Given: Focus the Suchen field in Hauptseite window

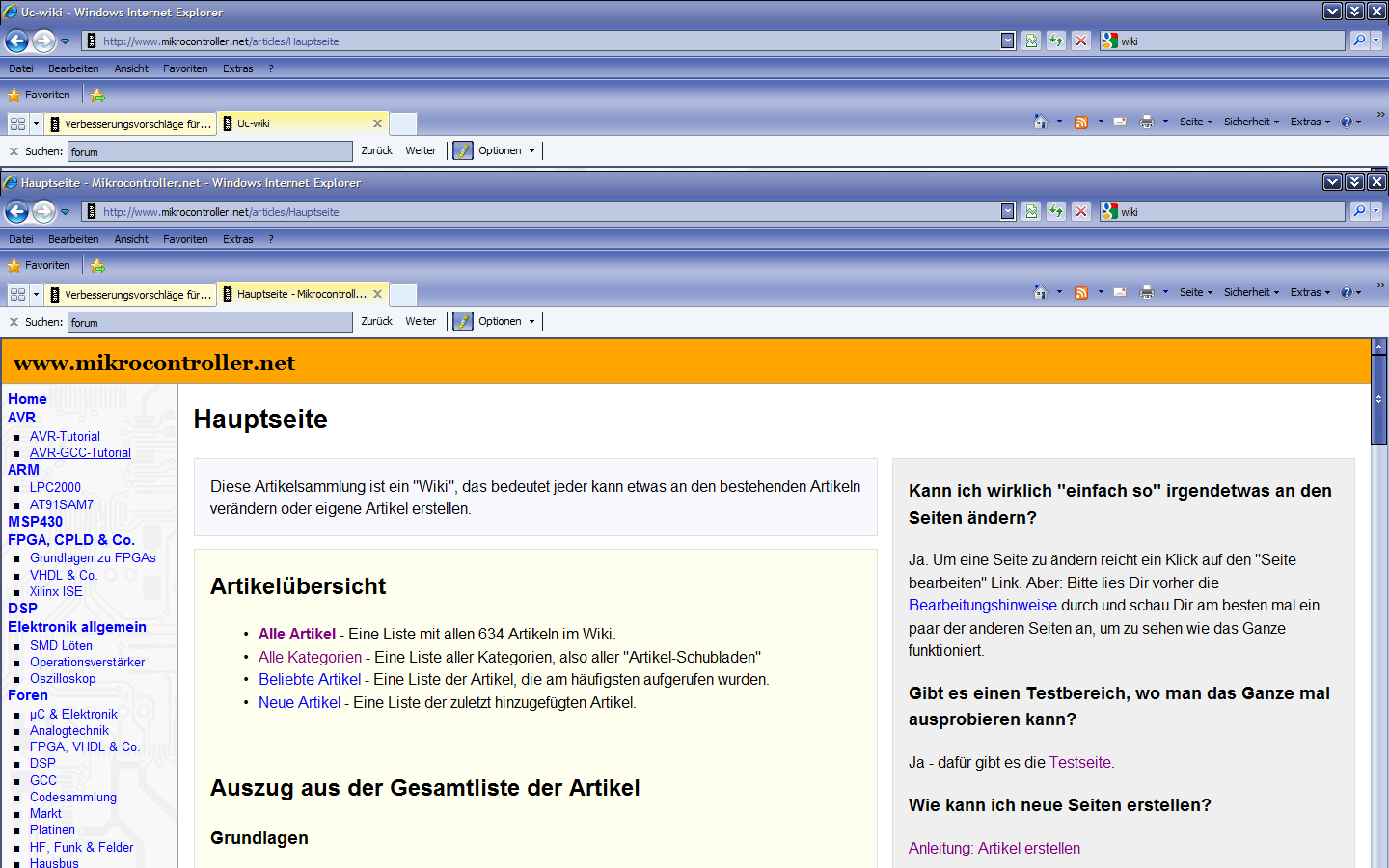Looking at the screenshot, I should 209,322.
